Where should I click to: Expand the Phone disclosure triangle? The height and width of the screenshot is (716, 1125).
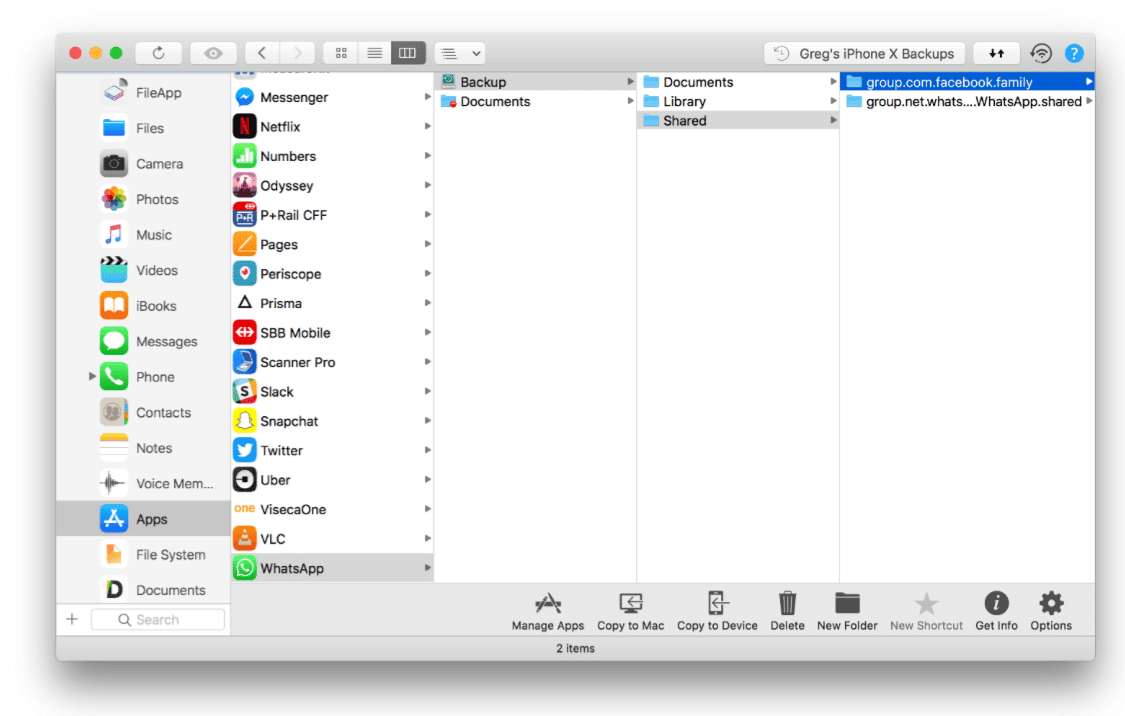(x=92, y=376)
